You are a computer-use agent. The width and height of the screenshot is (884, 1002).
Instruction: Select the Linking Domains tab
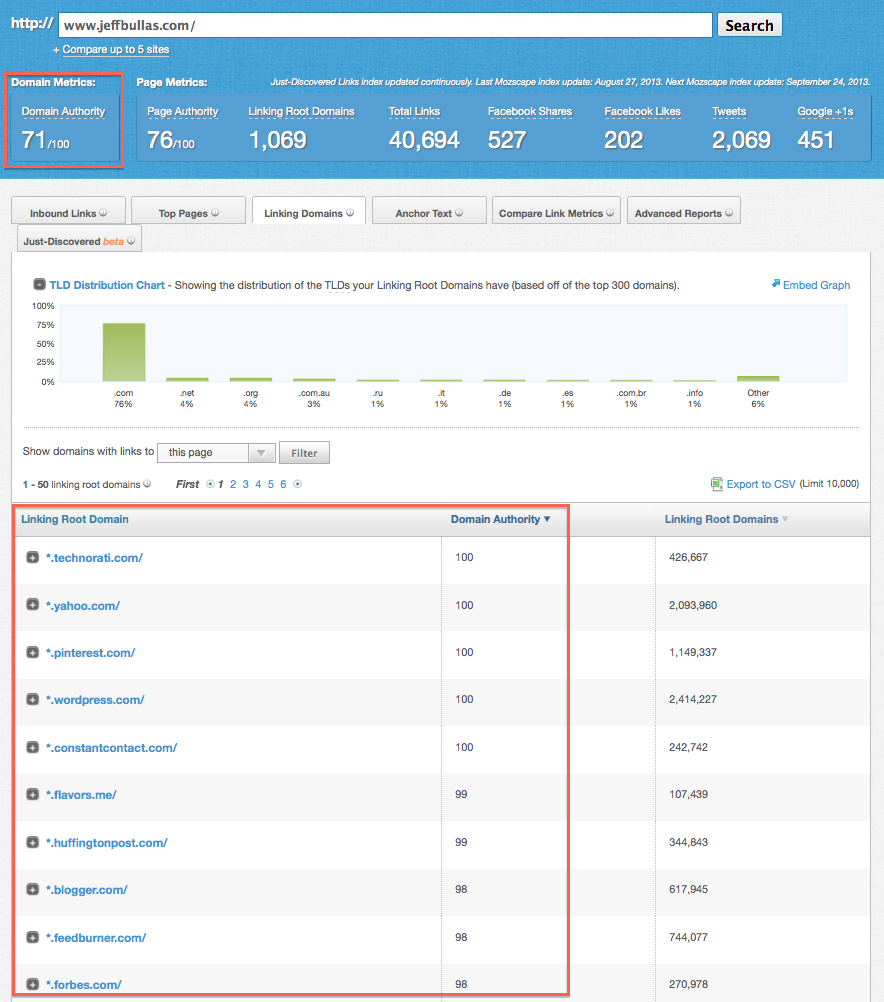pos(309,210)
